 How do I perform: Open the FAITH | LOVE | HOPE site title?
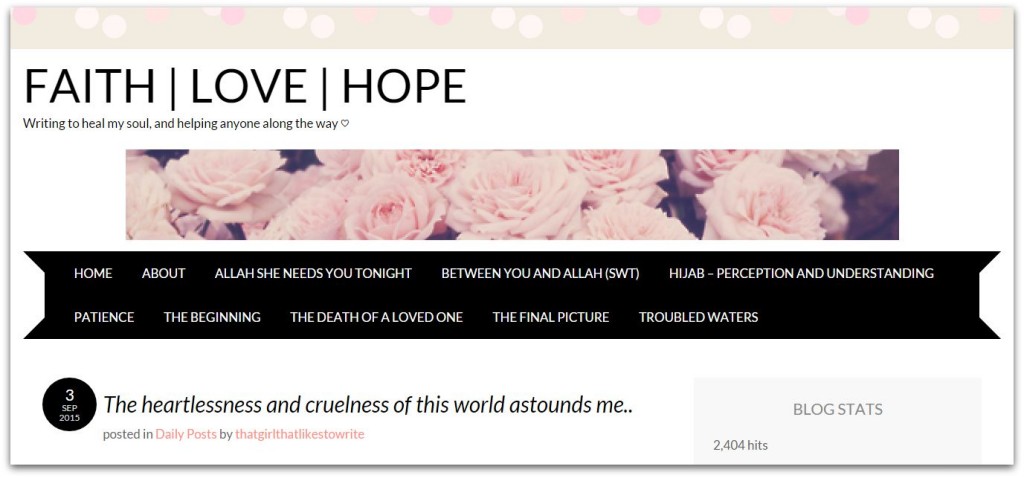pyautogui.click(x=245, y=88)
